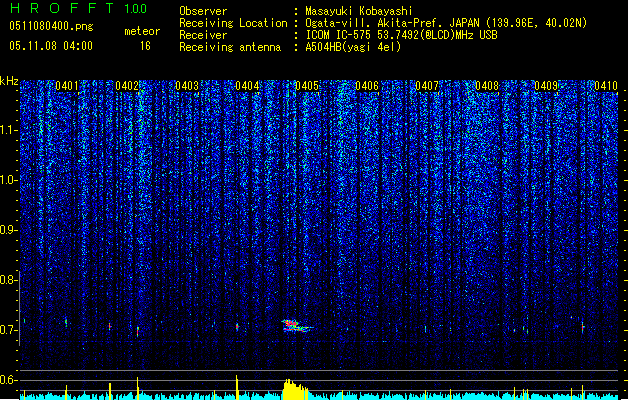This screenshot has width=629, height=400.
Task: Click the wide yellow power peak below 0405
Action: pyautogui.click(x=295, y=389)
